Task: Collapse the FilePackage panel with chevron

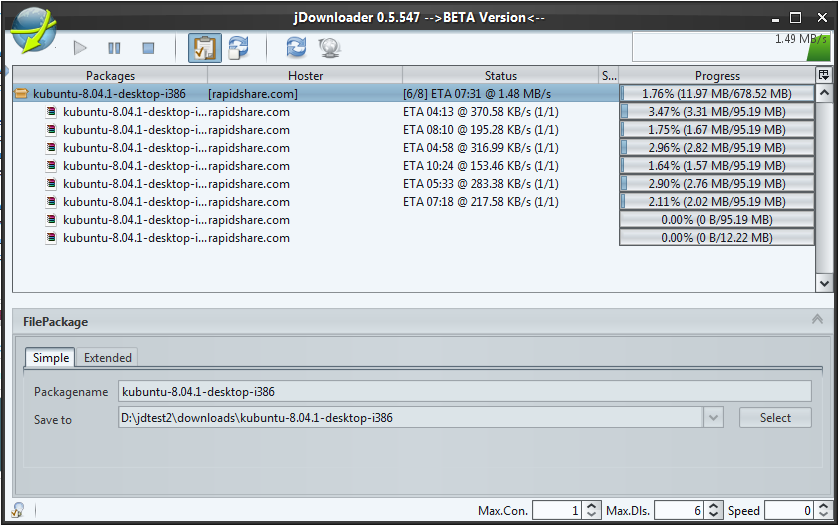Action: tap(817, 321)
